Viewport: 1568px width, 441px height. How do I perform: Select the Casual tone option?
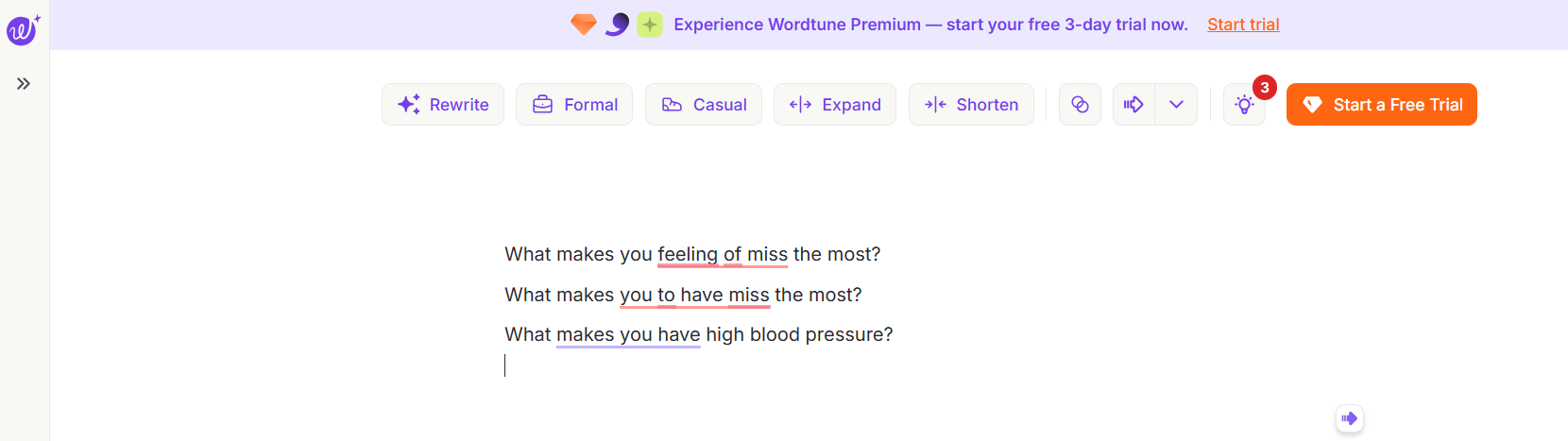pyautogui.click(x=704, y=105)
